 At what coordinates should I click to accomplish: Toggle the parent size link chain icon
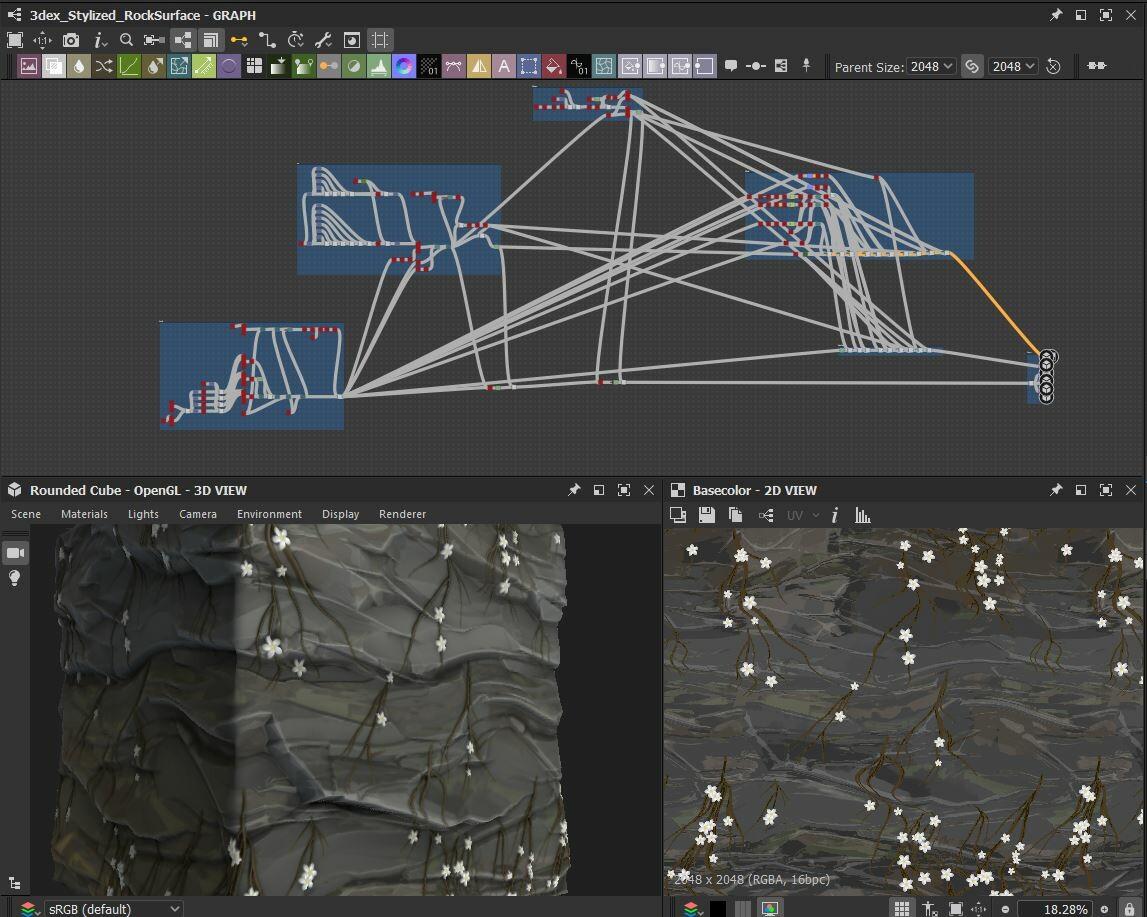click(x=972, y=66)
